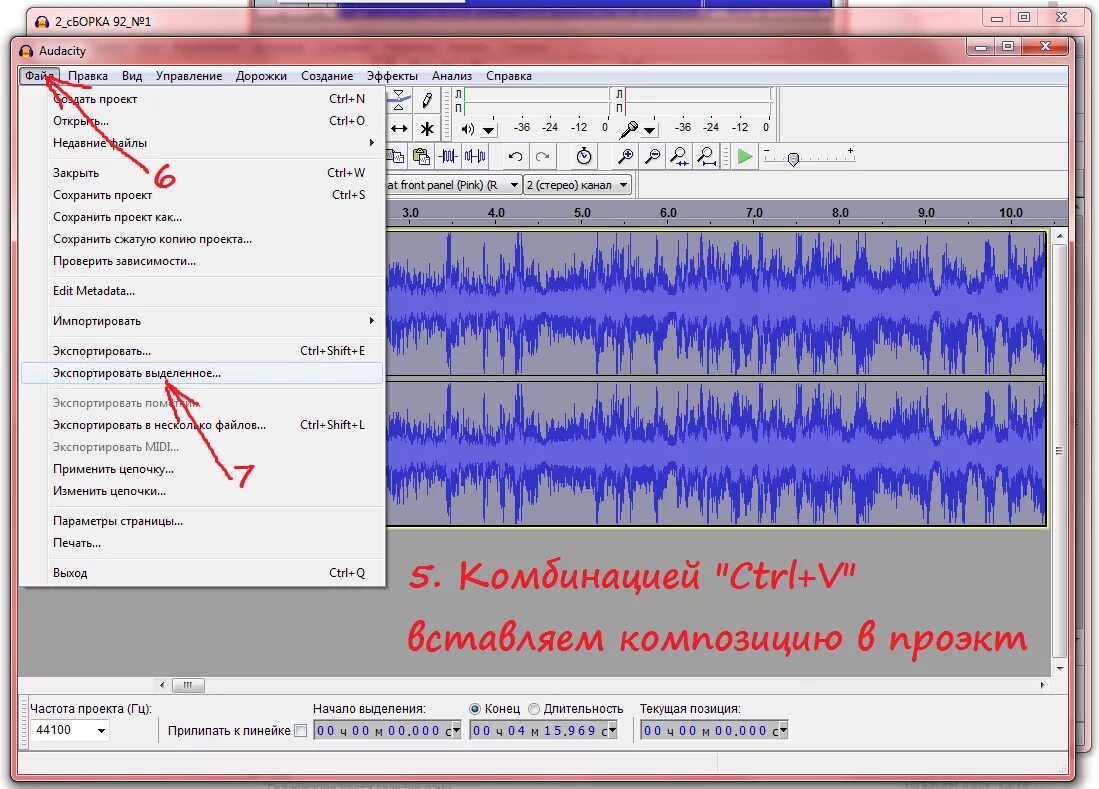Image resolution: width=1099 pixels, height=789 pixels.
Task: Open recording meter dropdown arrow
Action: (650, 130)
